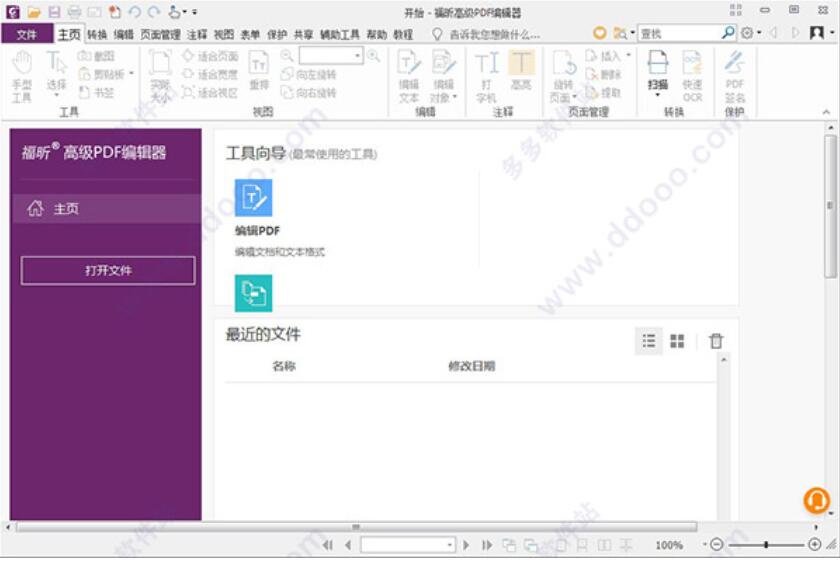
Task: Open the 文件 file menu
Action: click(26, 35)
